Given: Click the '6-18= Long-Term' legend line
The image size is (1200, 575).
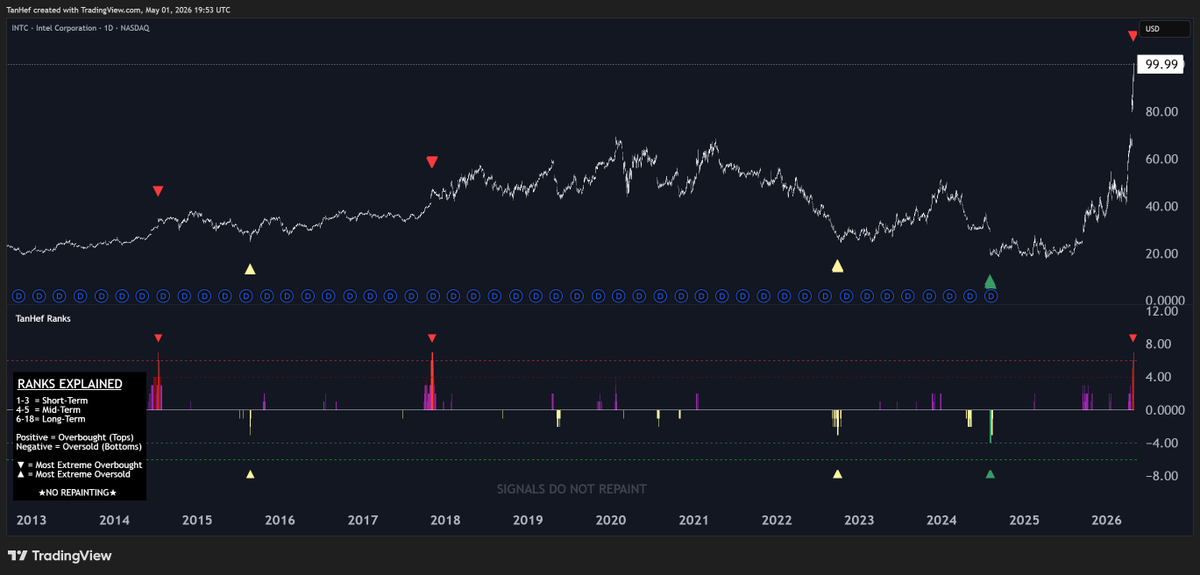Looking at the screenshot, I should pos(51,420).
